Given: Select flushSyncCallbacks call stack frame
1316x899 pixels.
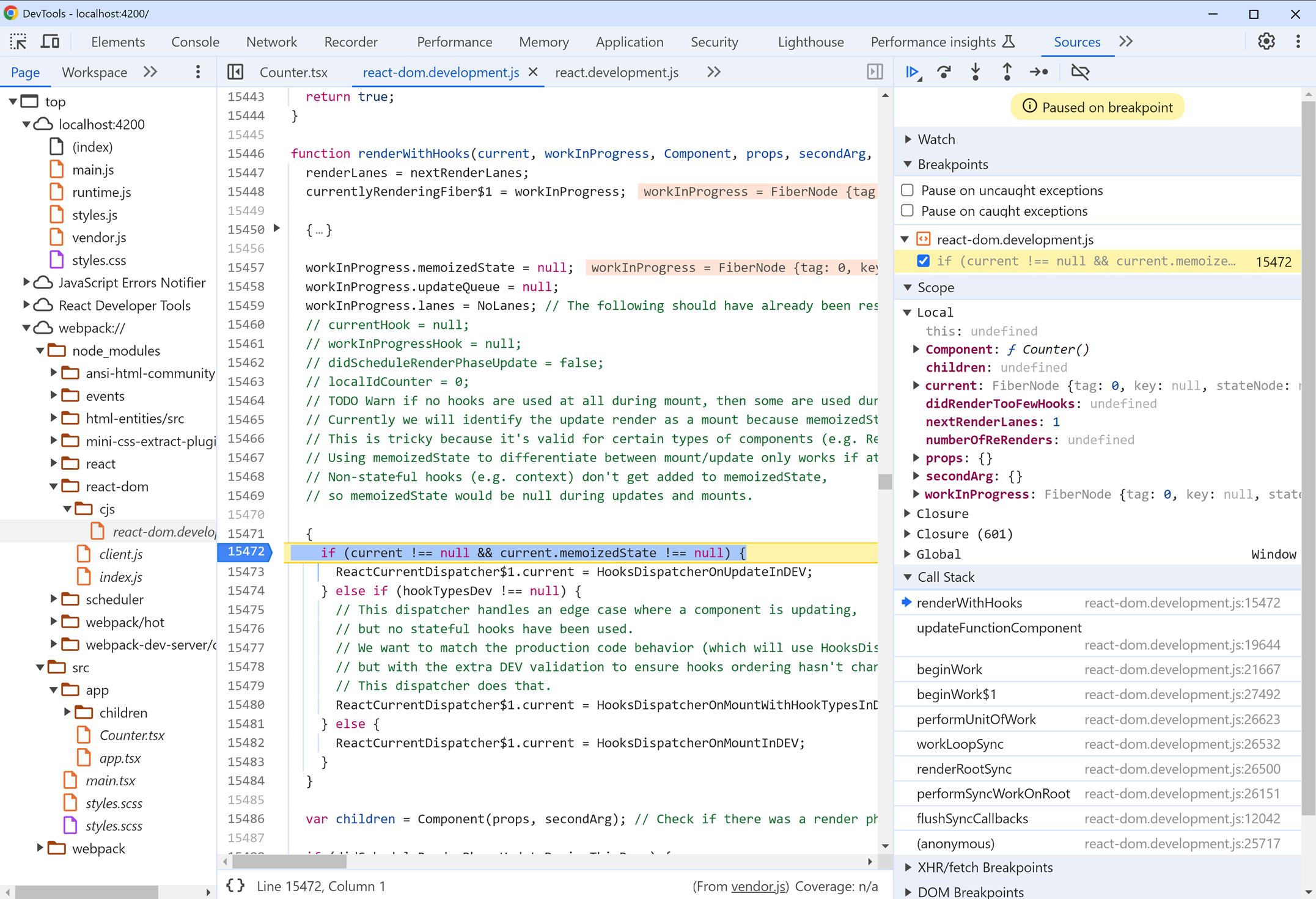Looking at the screenshot, I should (x=1097, y=818).
